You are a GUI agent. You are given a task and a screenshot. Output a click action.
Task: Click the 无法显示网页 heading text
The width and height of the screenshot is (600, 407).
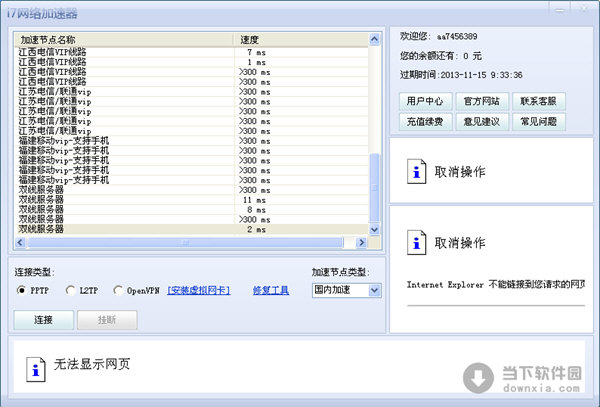(x=92, y=364)
